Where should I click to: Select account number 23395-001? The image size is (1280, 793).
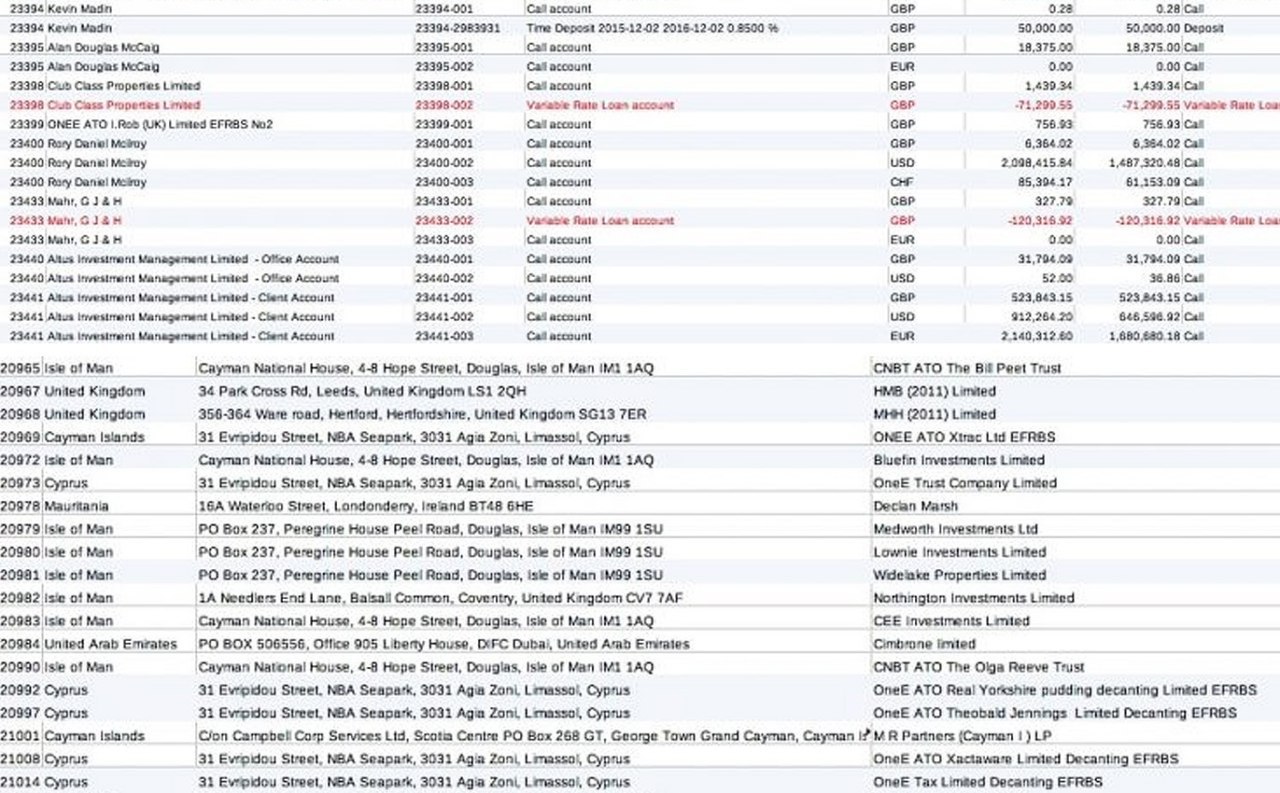(443, 47)
